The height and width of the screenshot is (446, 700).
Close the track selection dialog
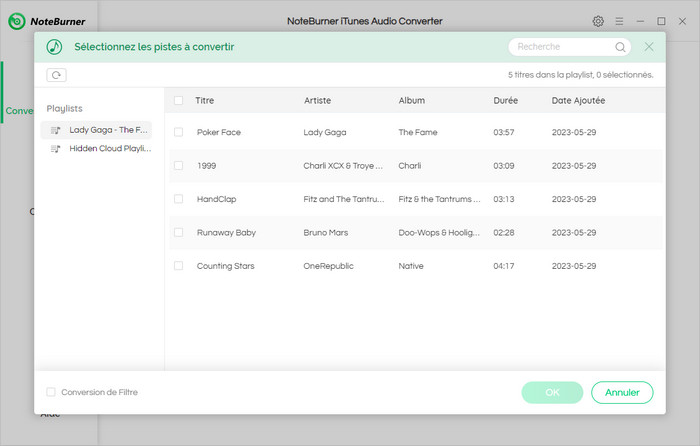[x=649, y=47]
